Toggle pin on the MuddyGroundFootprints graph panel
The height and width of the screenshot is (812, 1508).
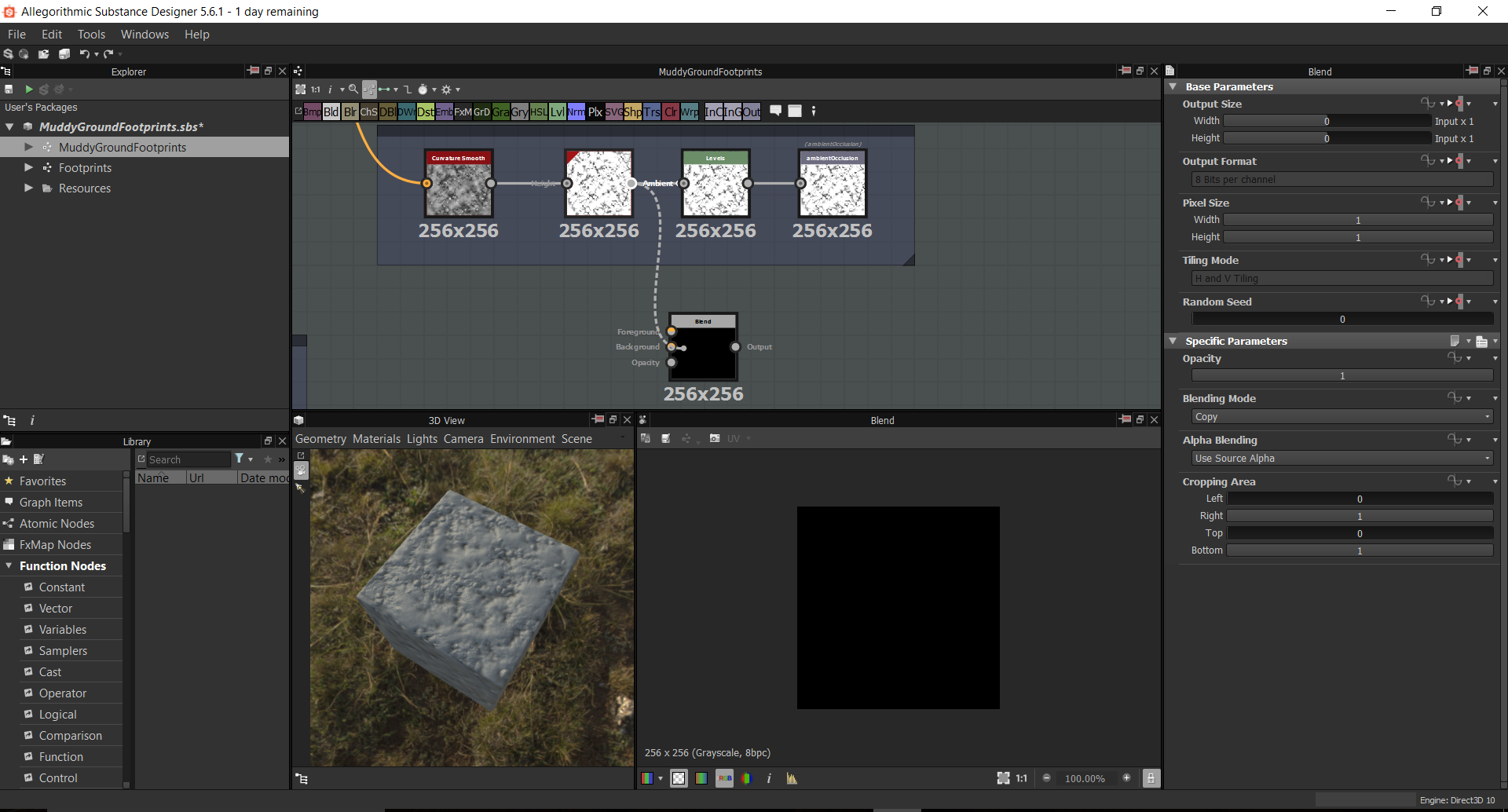[x=1125, y=71]
